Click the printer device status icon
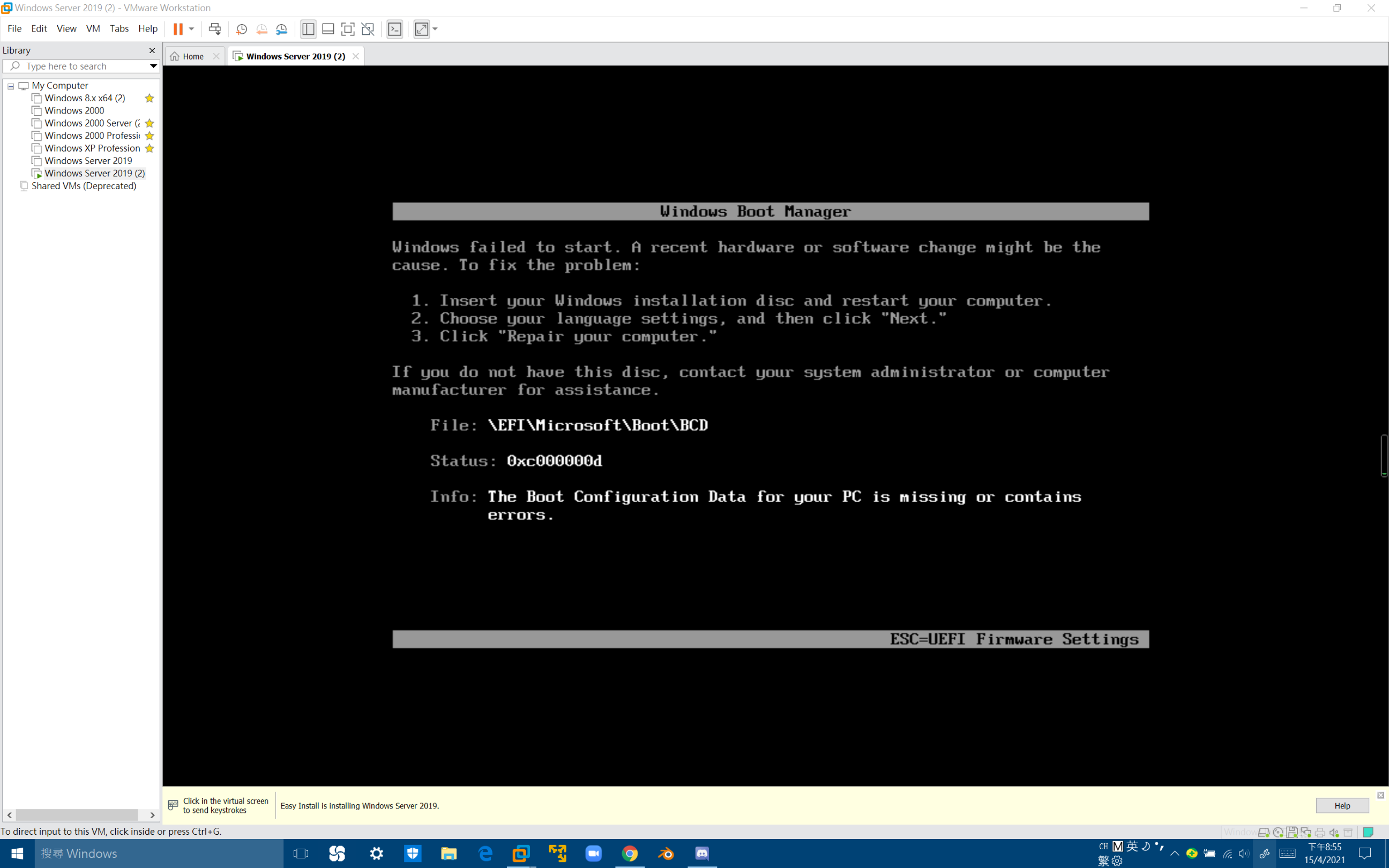This screenshot has height=868, width=1389. pyautogui.click(x=1319, y=832)
